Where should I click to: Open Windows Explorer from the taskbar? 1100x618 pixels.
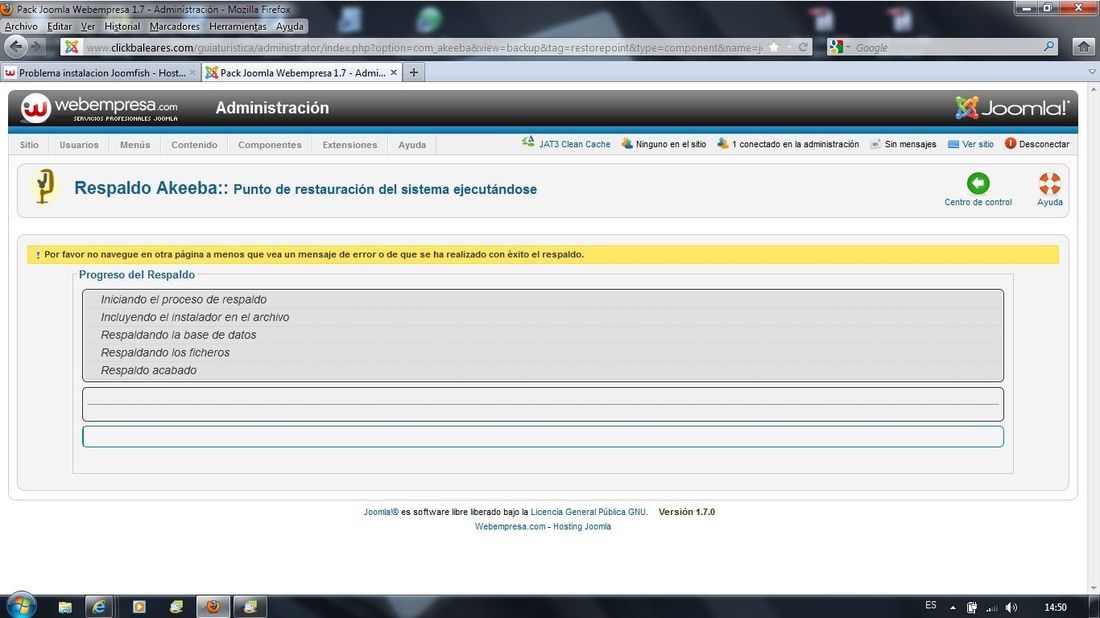pyautogui.click(x=65, y=607)
